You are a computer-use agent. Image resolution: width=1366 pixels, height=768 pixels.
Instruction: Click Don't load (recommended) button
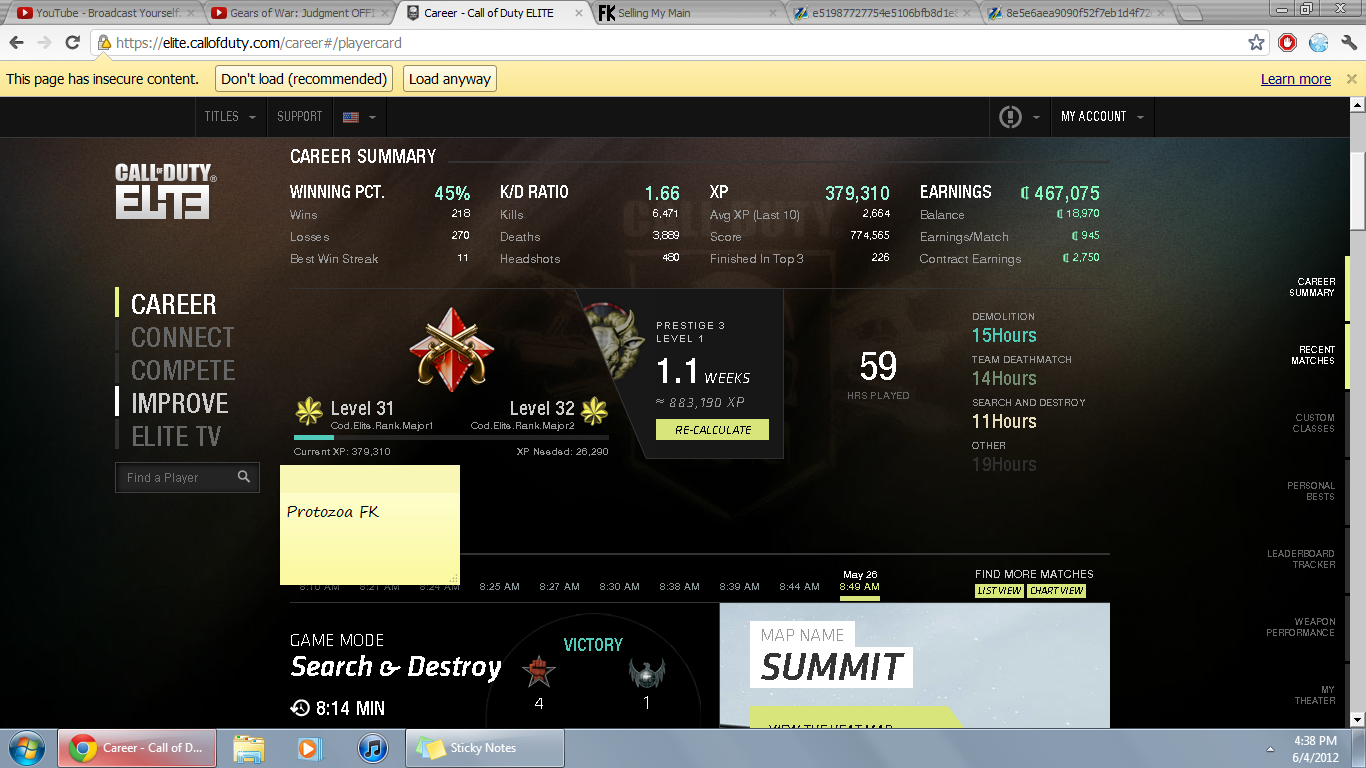[x=304, y=79]
